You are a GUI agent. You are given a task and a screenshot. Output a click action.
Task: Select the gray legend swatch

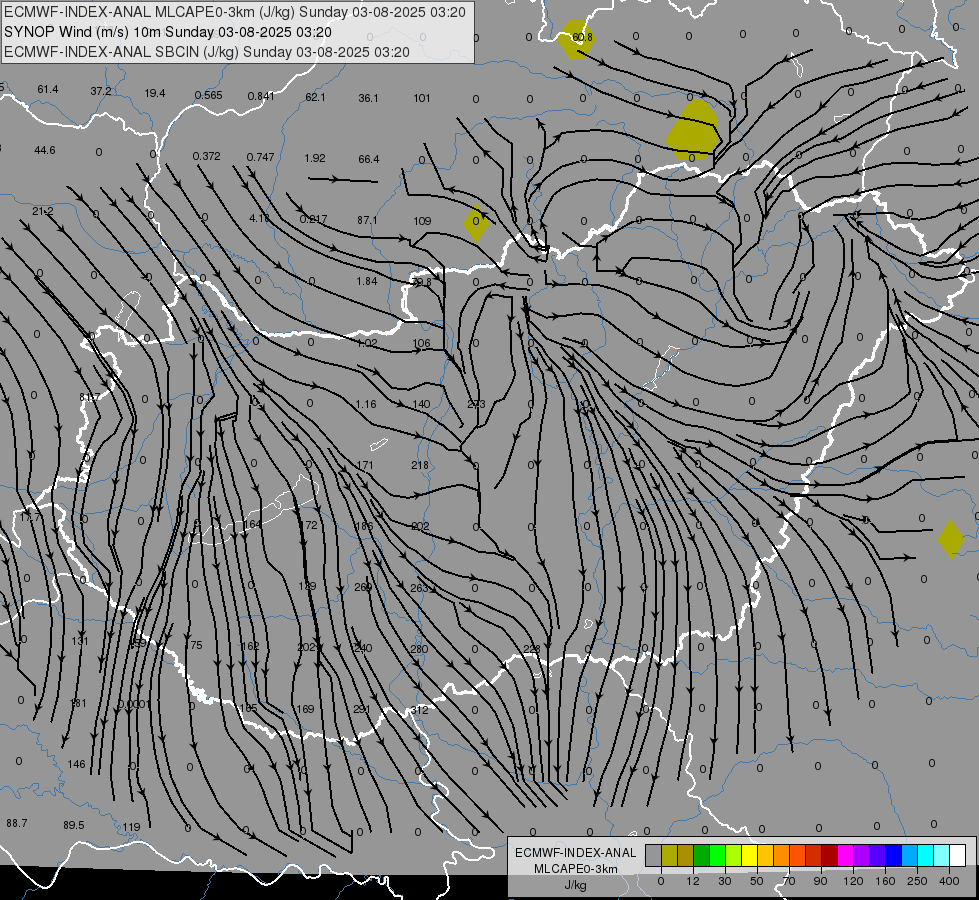pyautogui.click(x=653, y=856)
